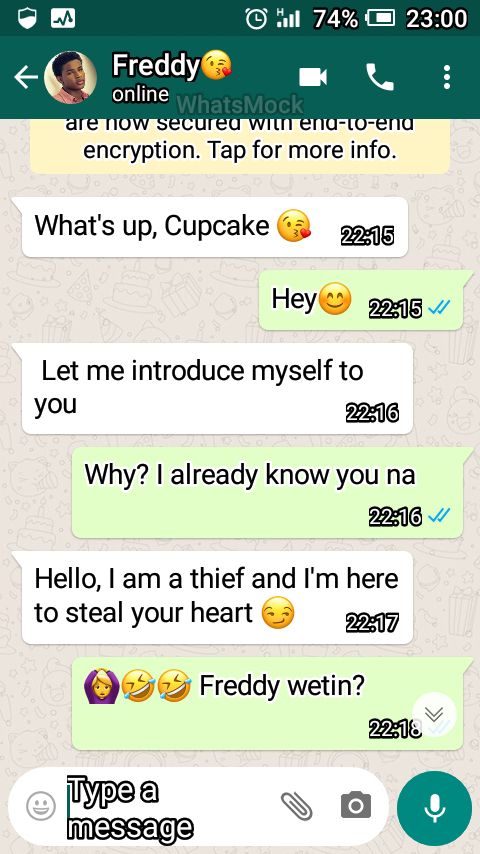Open the three-dot more options menu

pos(447,77)
